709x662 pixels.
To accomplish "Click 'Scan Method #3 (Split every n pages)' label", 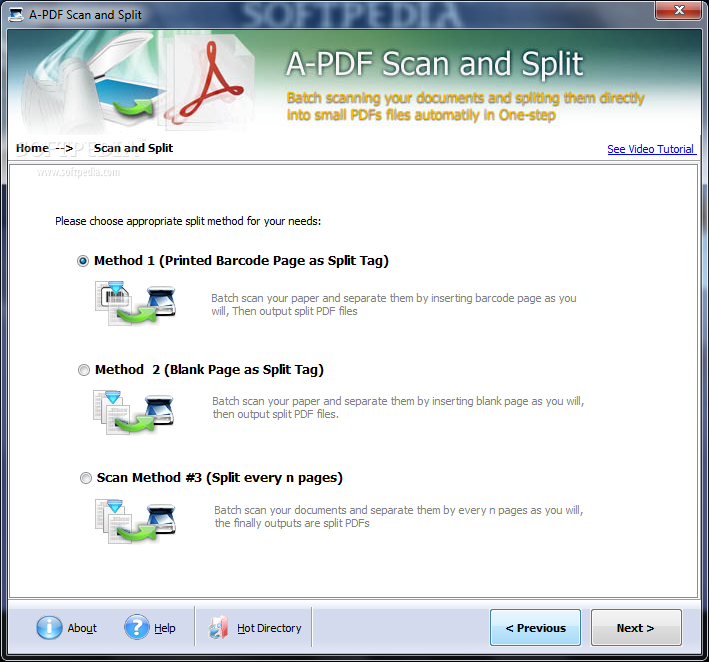I will point(220,478).
